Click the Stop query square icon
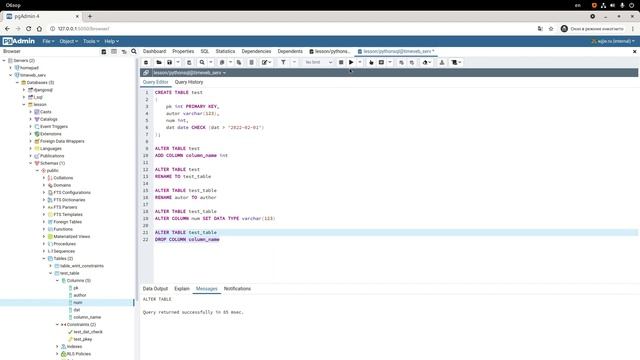 (341, 62)
